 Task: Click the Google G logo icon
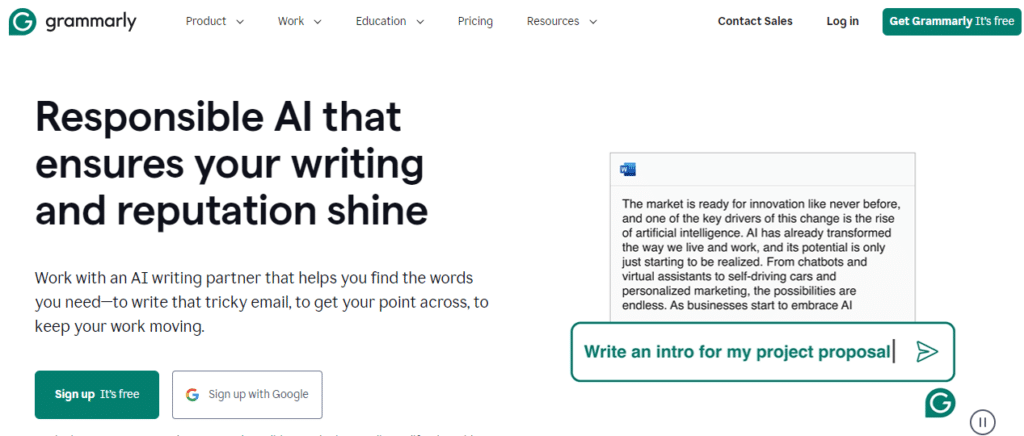pyautogui.click(x=193, y=394)
